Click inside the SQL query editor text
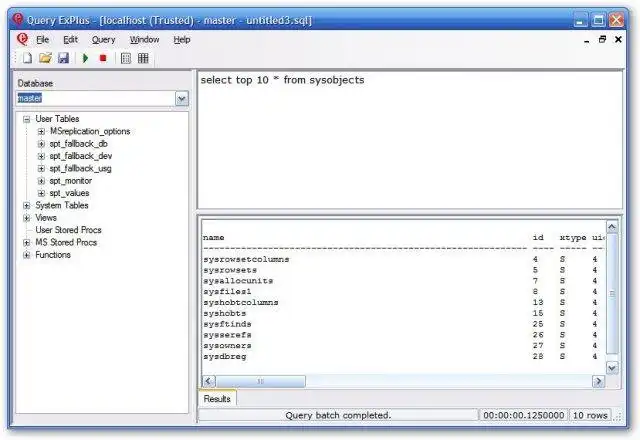640x440 pixels. click(282, 80)
